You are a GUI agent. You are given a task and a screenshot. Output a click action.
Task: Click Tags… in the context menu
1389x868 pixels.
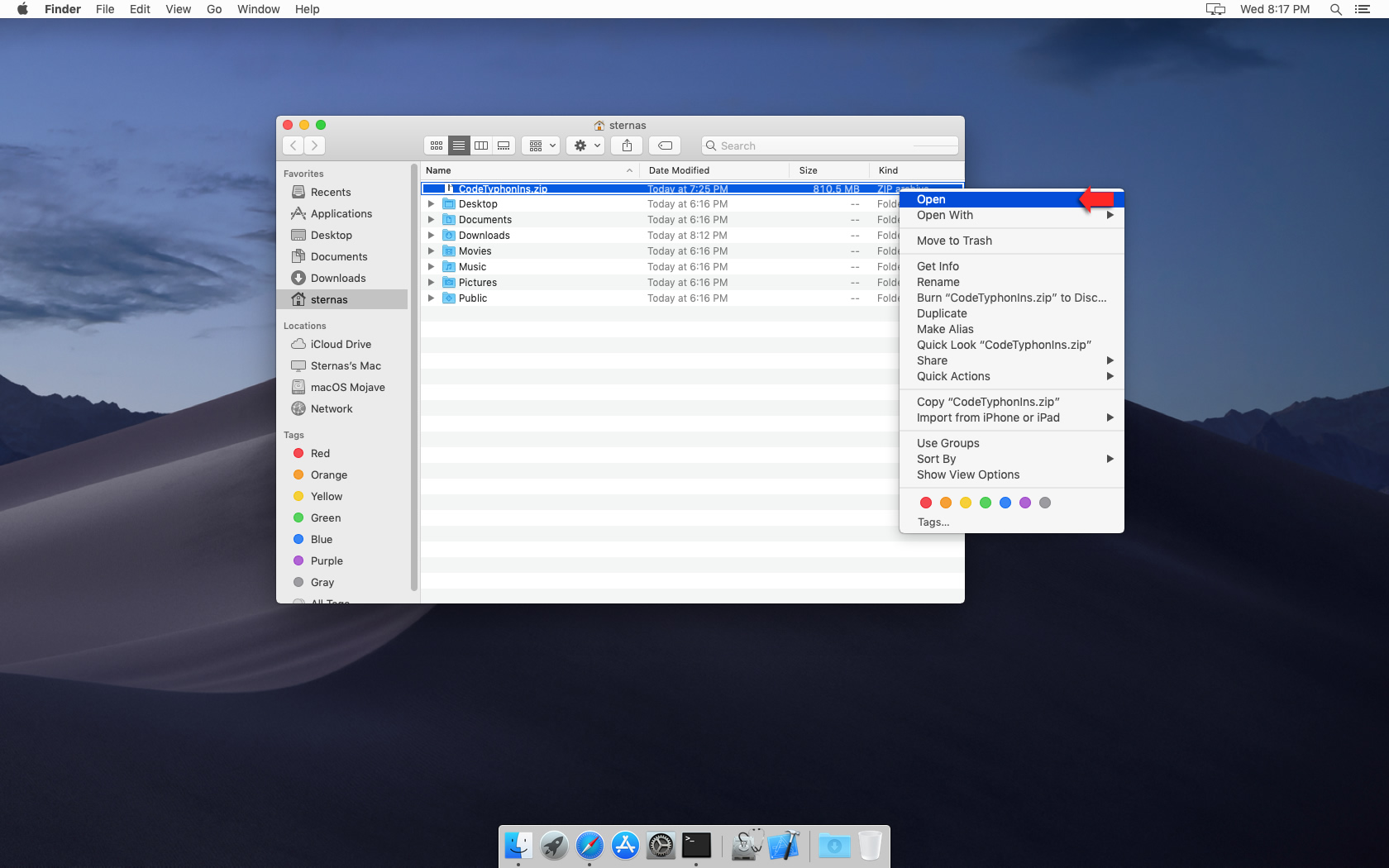coord(933,522)
